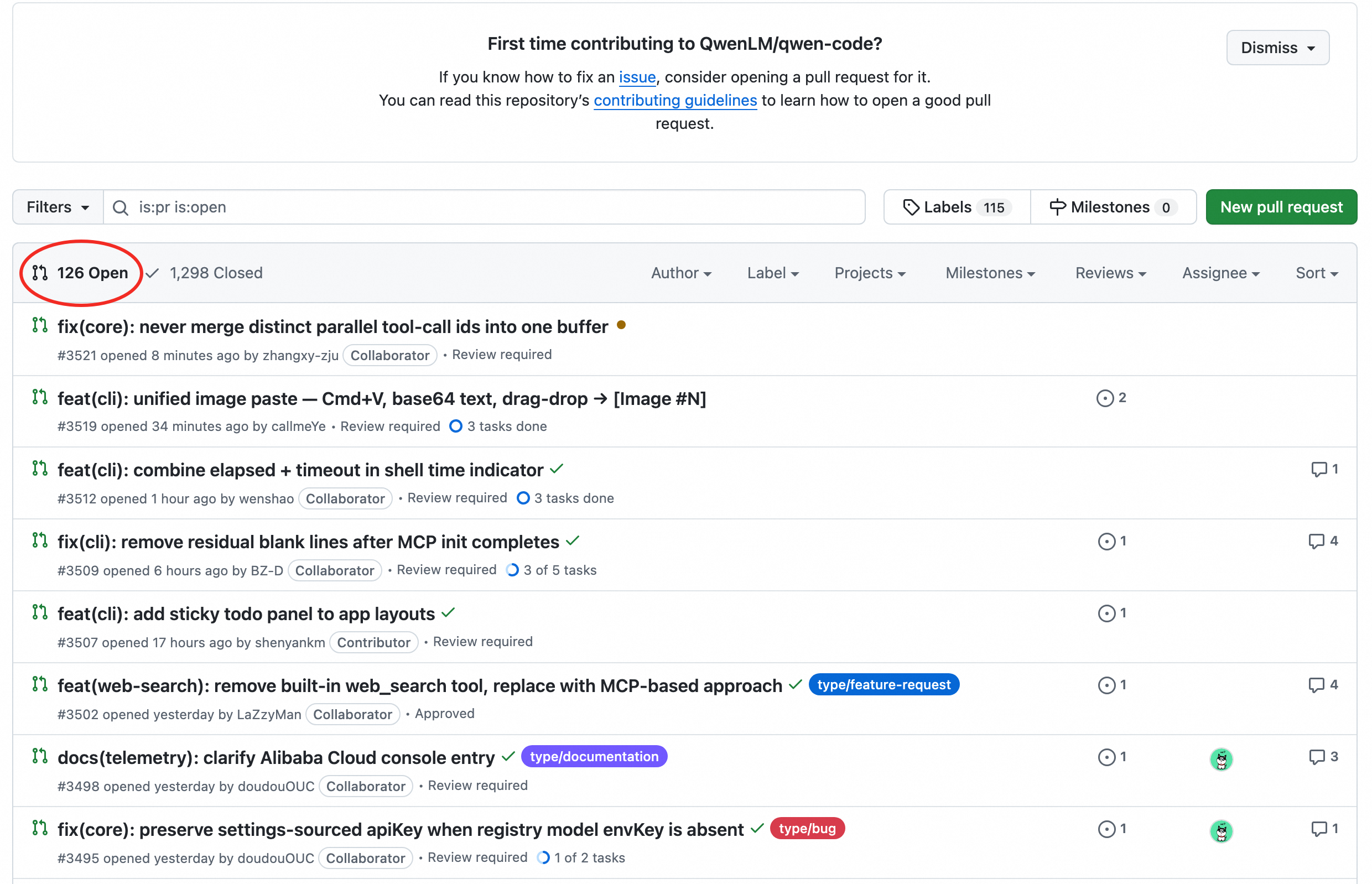The height and width of the screenshot is (884, 1372).
Task: Open the Filters menu
Action: point(57,207)
